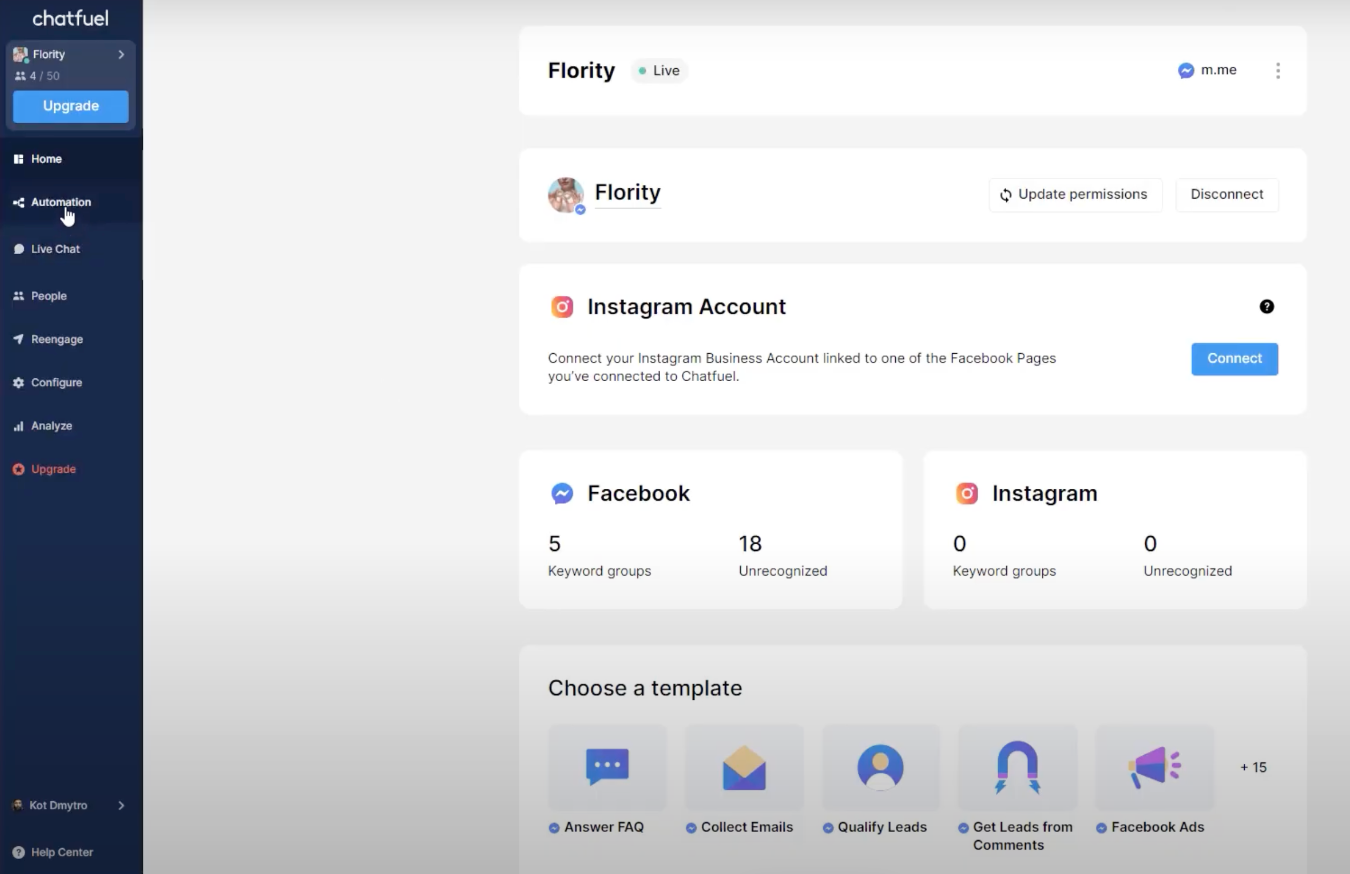This screenshot has height=874, width=1350.
Task: Open the three-dot more options menu
Action: click(1277, 71)
